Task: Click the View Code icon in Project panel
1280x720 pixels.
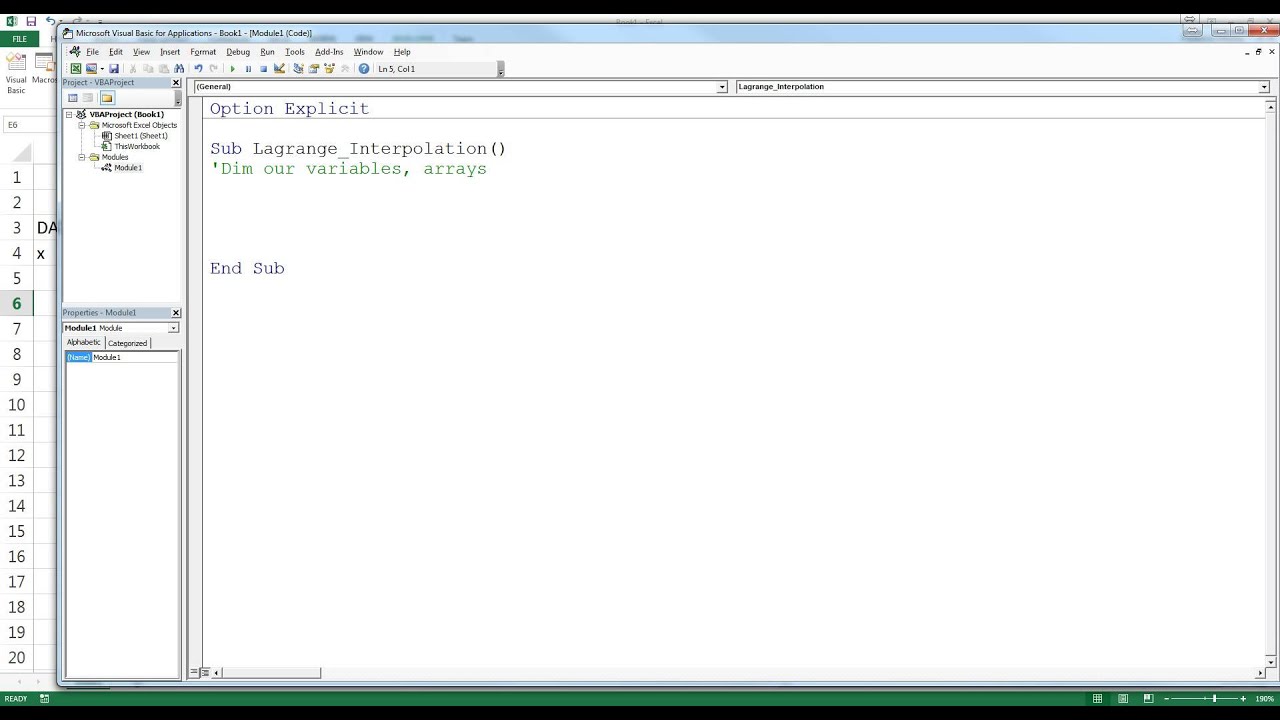Action: (x=73, y=98)
